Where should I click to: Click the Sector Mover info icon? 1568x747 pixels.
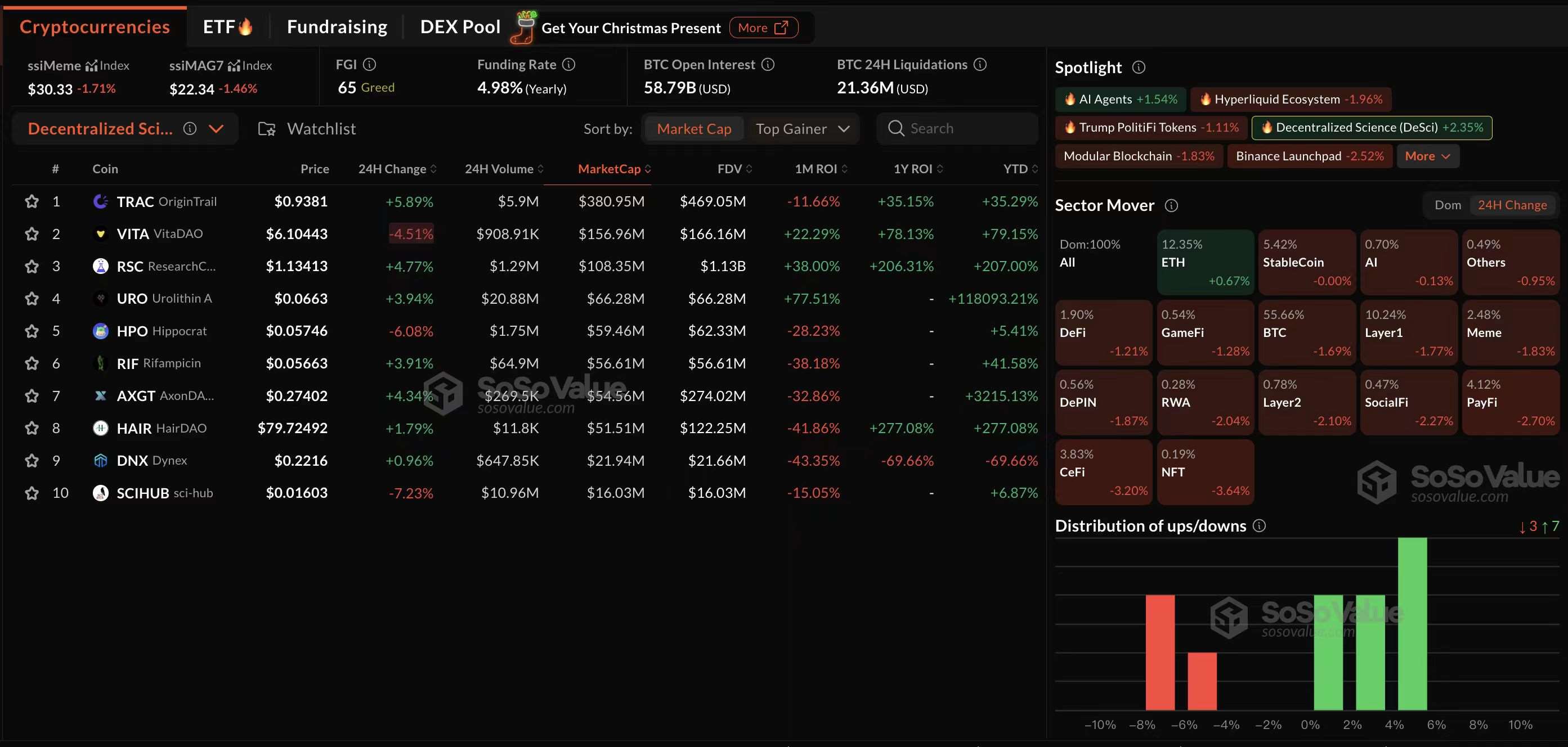coord(1171,206)
